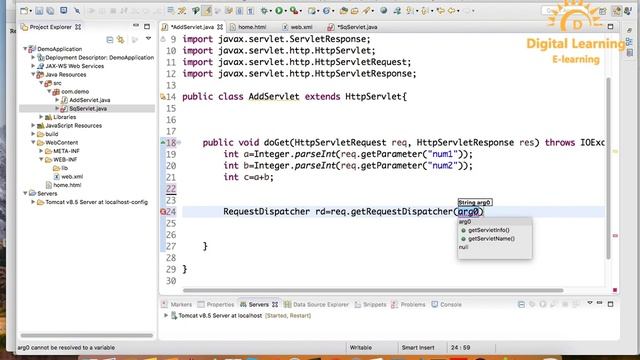Collapse the com.demo package
This screenshot has height=360, width=640.
tap(49, 91)
